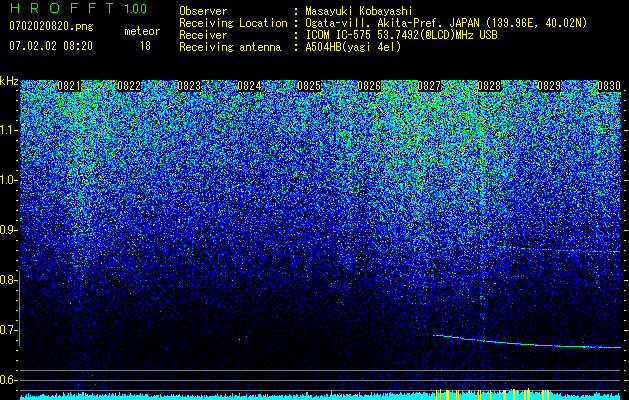Screen dimensions: 629x400
Task: Click the 0.6 frequency axis label
Action: pyautogui.click(x=8, y=380)
